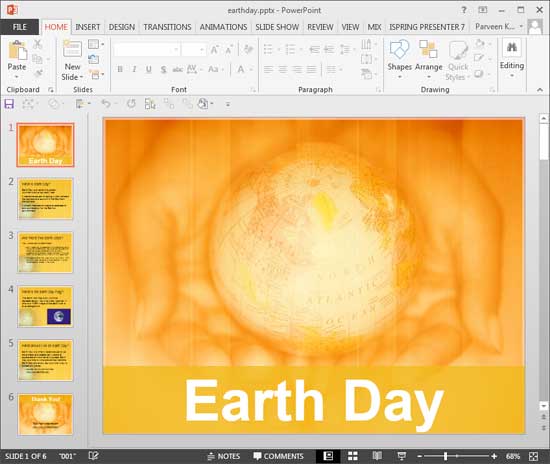The height and width of the screenshot is (464, 550).
Task: Click the Increase Font Size icon
Action: click(x=214, y=50)
